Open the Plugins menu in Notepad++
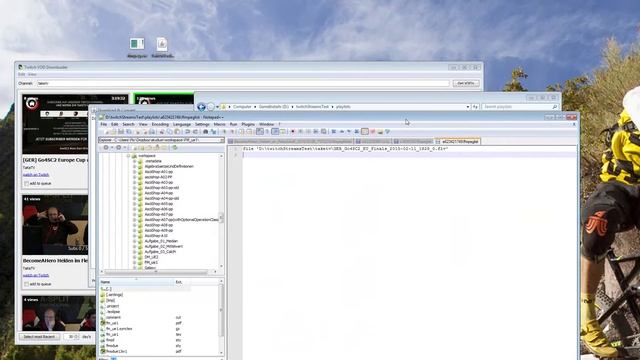 tap(248, 124)
